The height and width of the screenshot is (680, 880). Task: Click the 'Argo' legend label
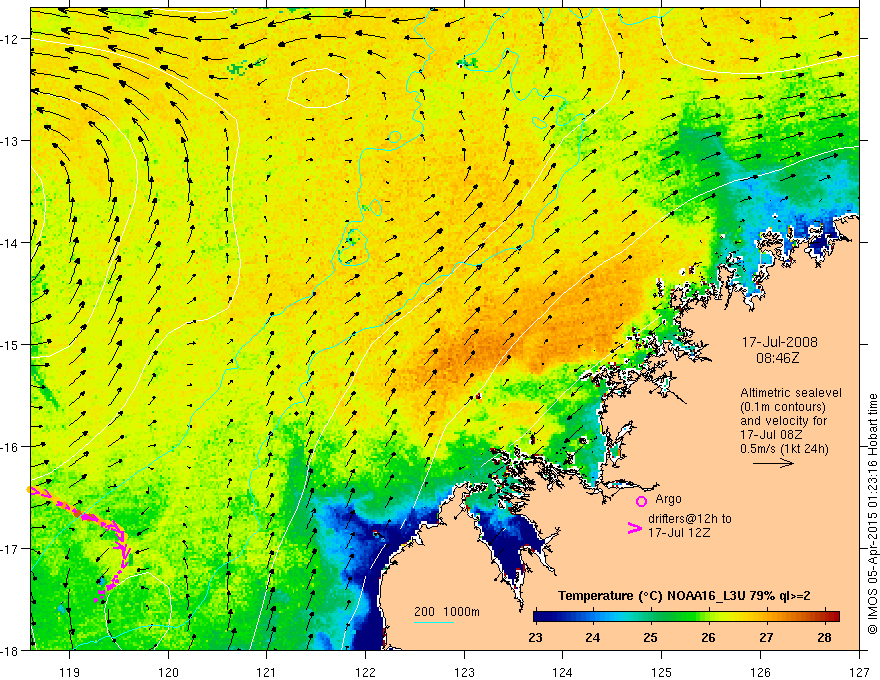tap(668, 499)
